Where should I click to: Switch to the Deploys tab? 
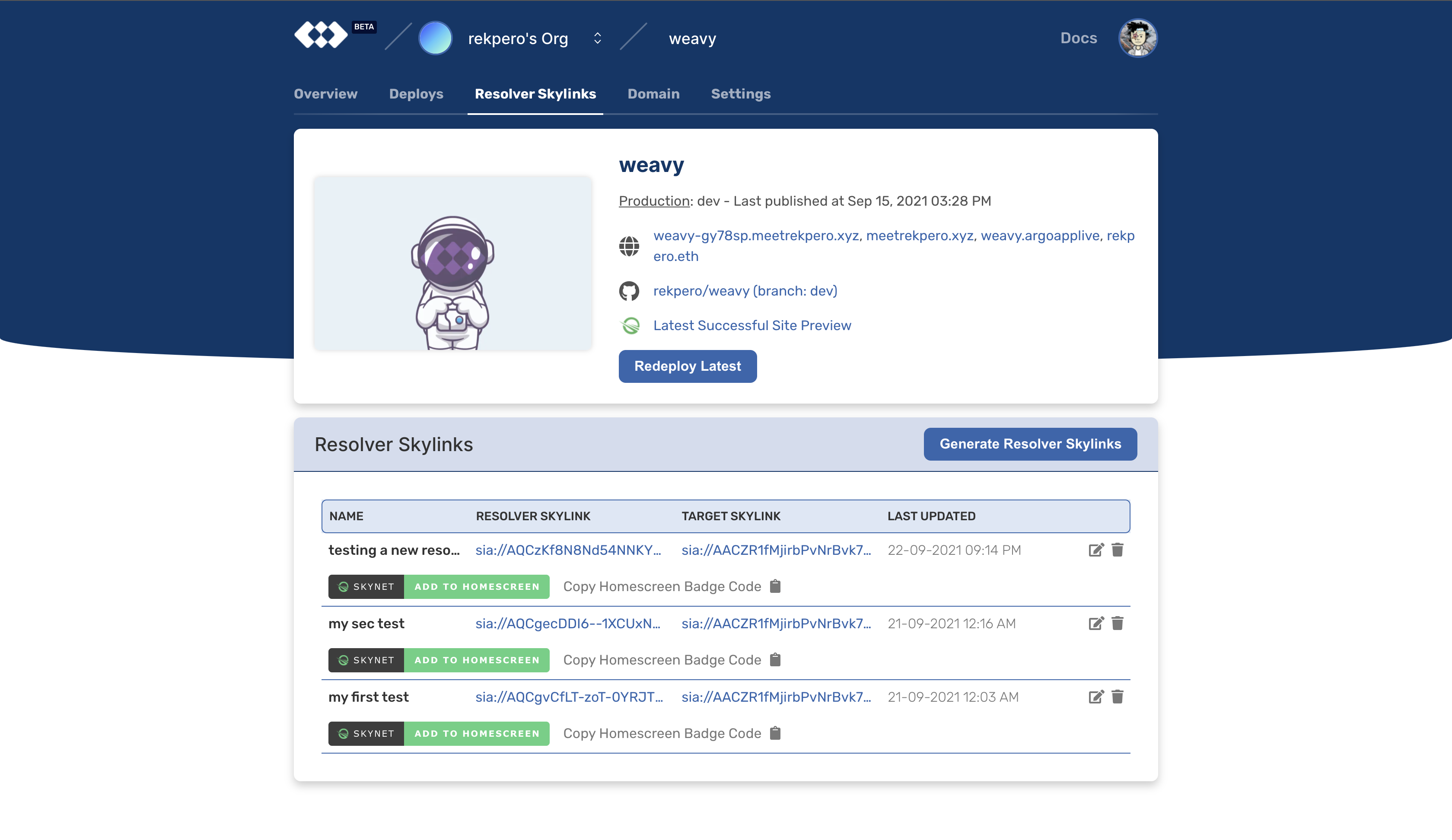coord(416,94)
